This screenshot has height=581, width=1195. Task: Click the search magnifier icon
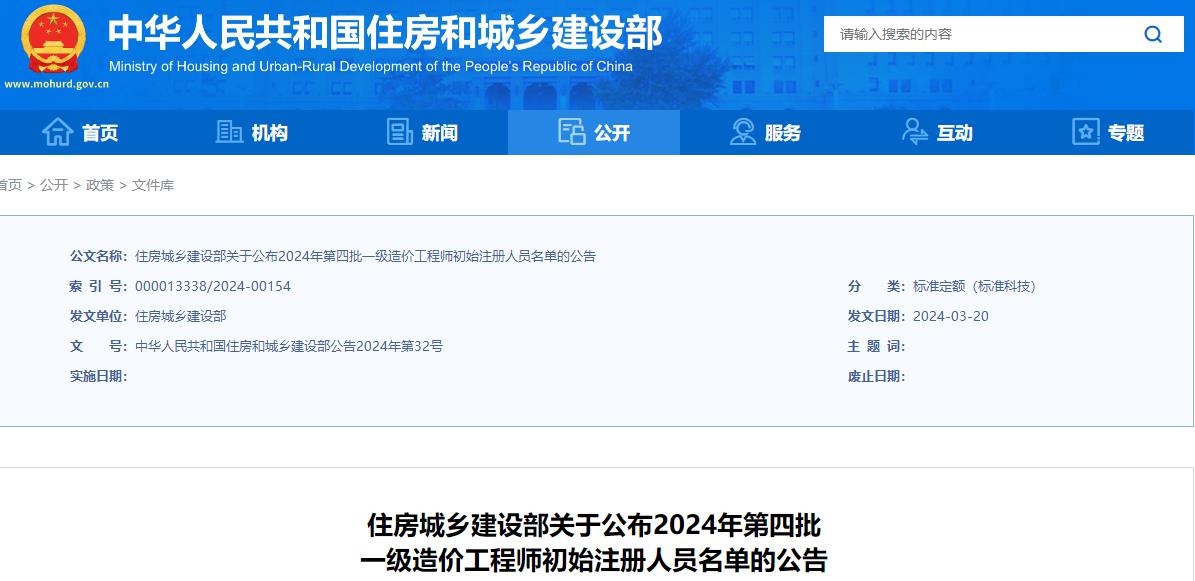[1152, 33]
